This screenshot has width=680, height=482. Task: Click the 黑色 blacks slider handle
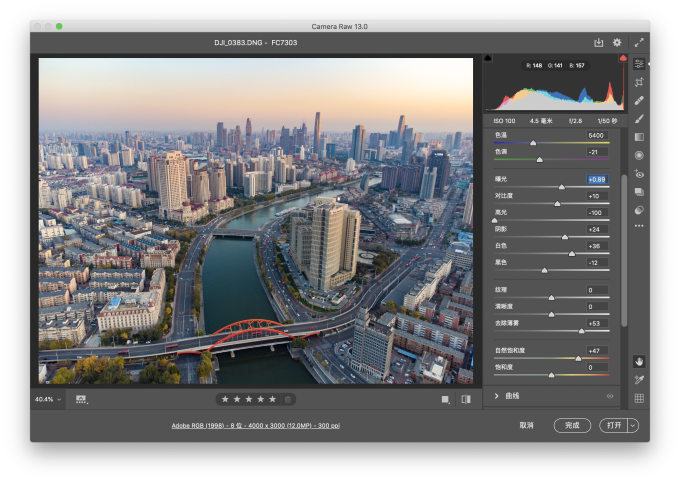(544, 270)
